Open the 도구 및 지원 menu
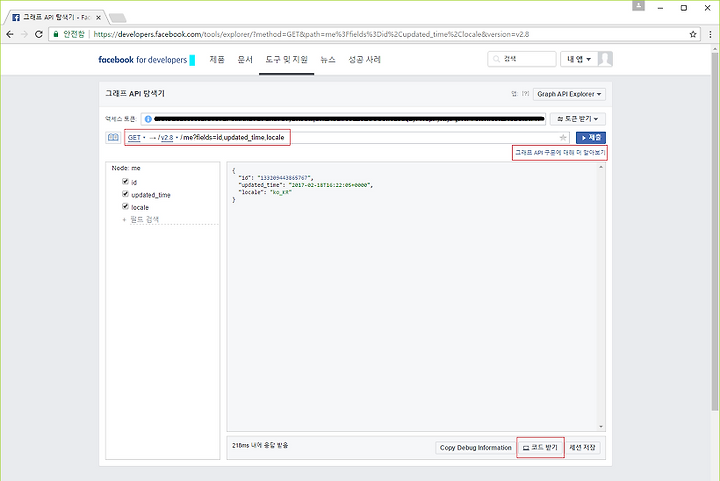The height and width of the screenshot is (481, 720). click(287, 59)
